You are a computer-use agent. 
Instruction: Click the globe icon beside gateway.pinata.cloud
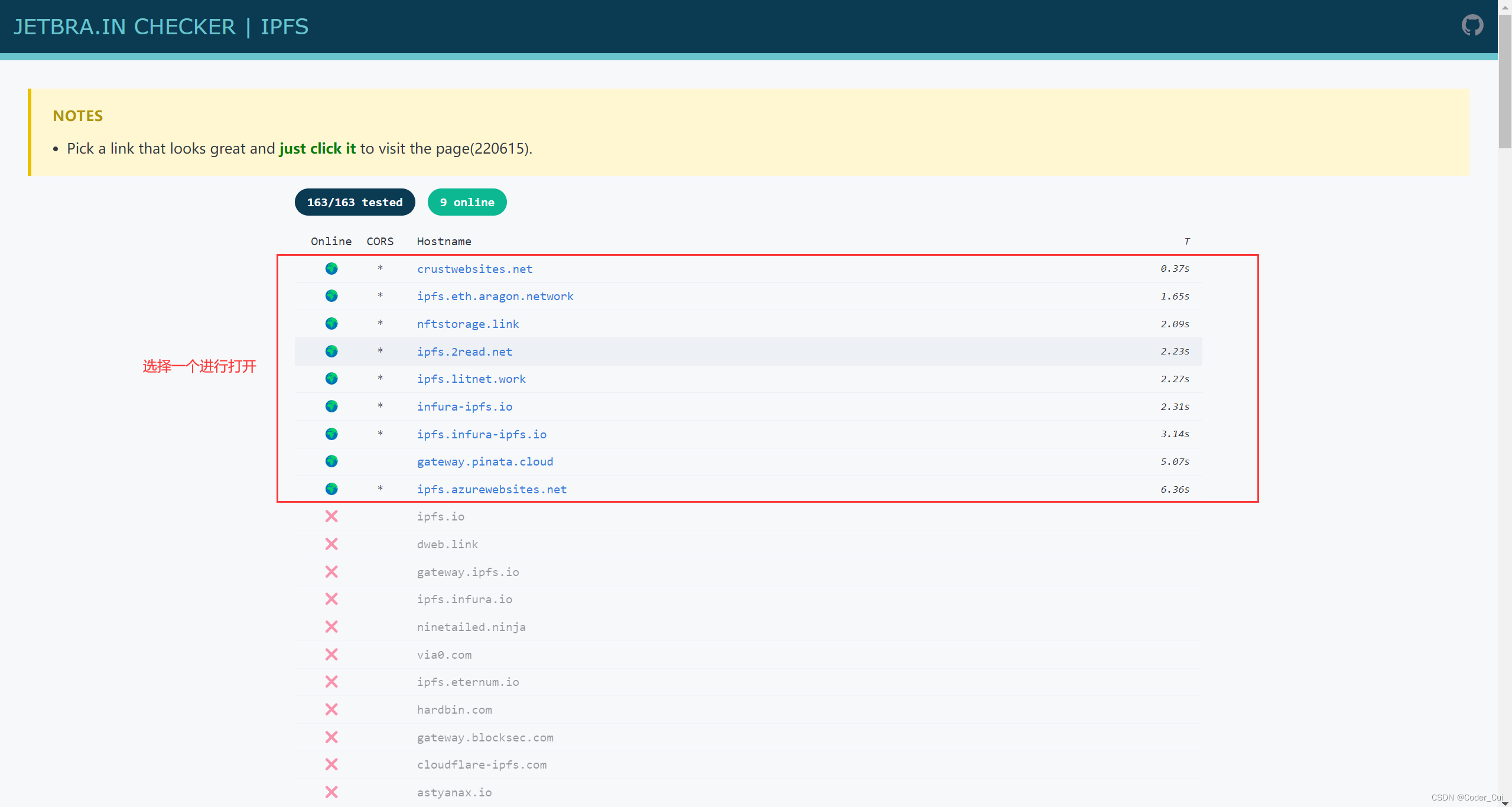coord(331,461)
